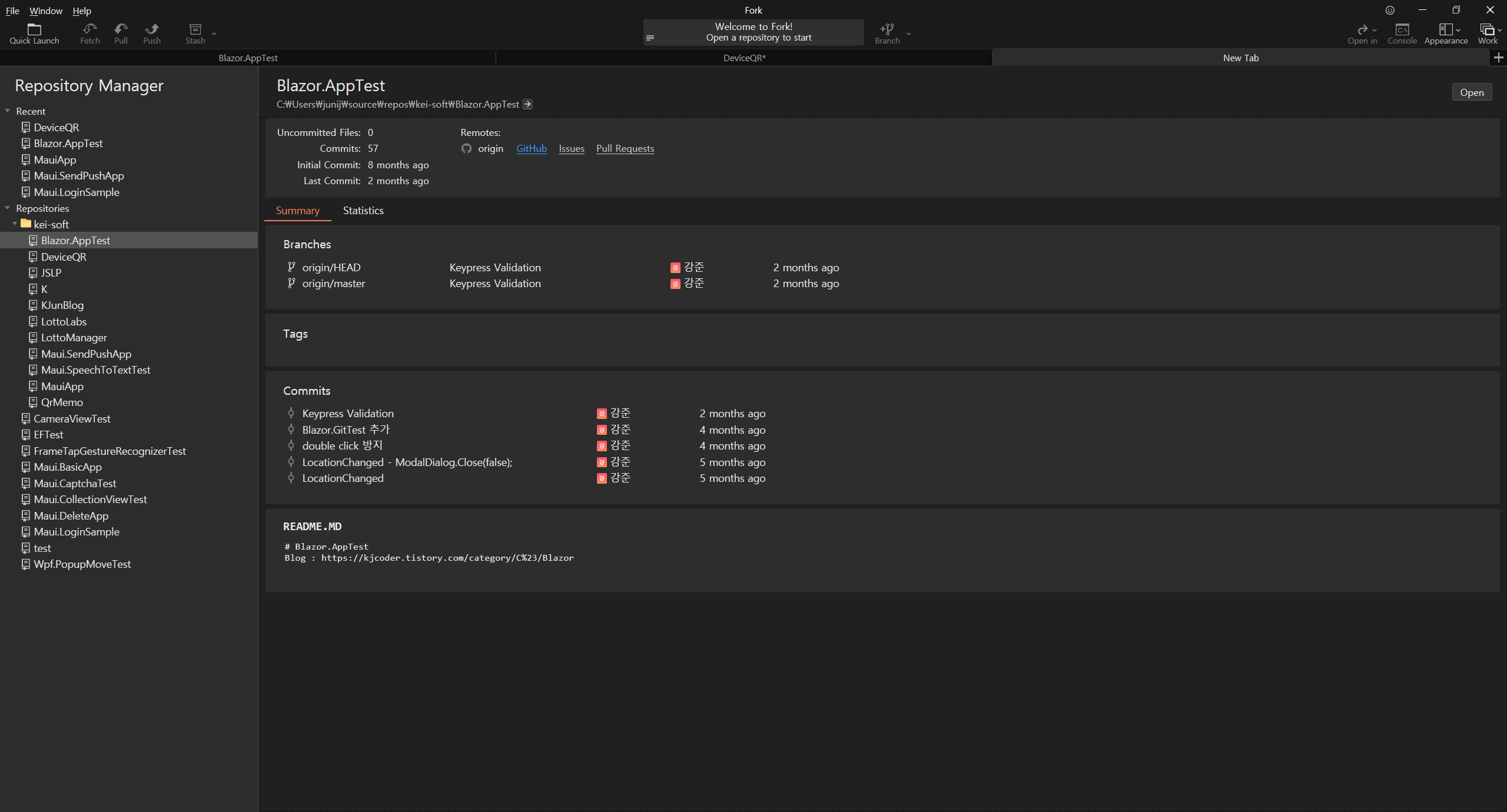
Task: Click the new Branch icon
Action: point(887,29)
